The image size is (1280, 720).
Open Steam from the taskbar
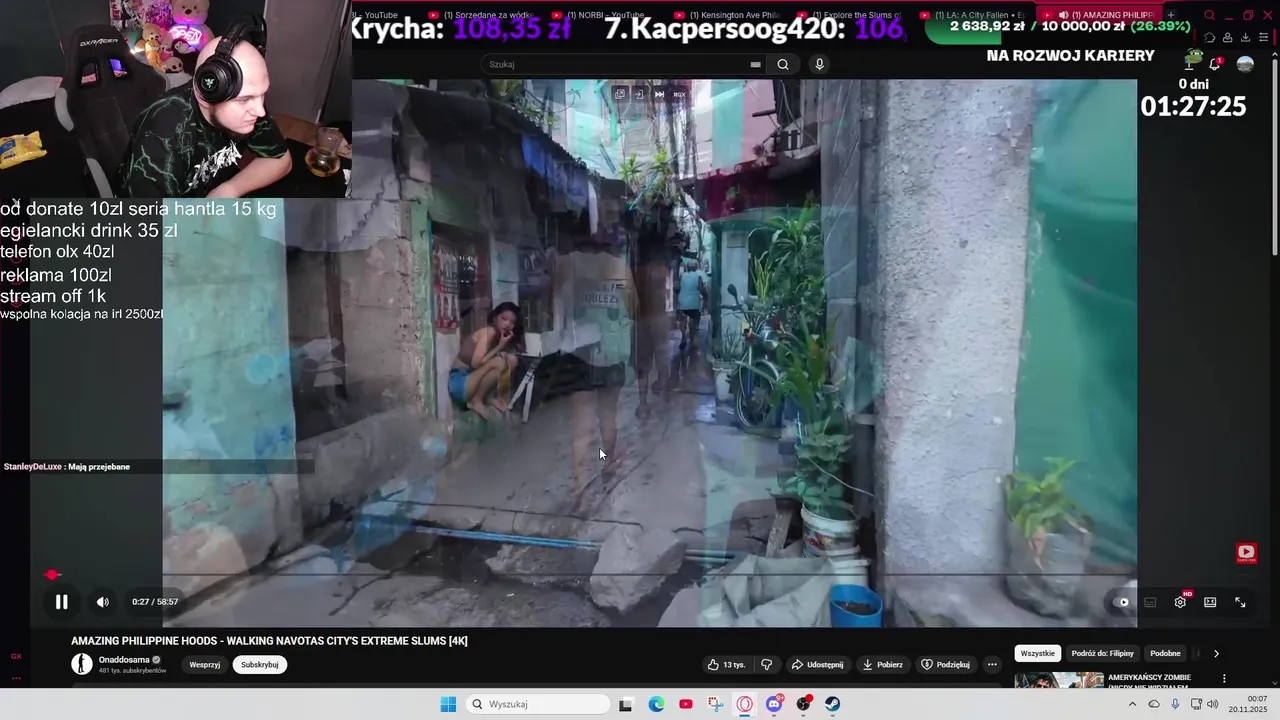pyautogui.click(x=832, y=704)
